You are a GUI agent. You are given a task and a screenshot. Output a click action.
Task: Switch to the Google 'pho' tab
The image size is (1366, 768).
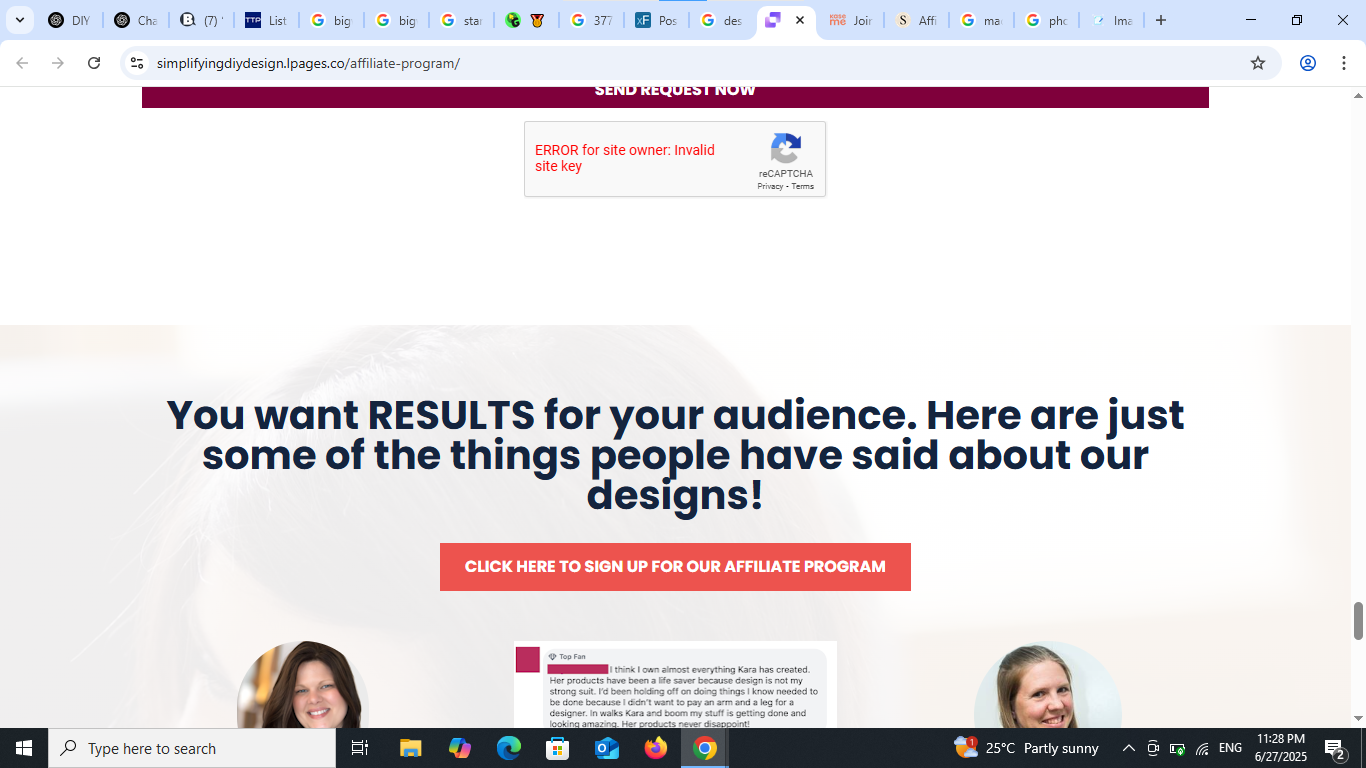1046,20
